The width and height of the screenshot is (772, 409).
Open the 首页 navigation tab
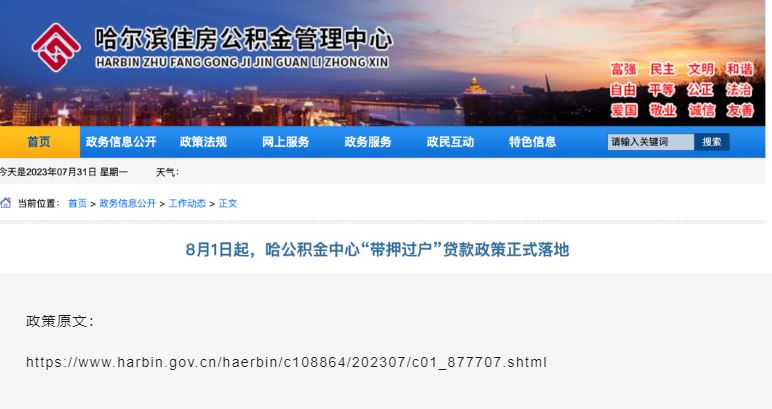[39, 142]
